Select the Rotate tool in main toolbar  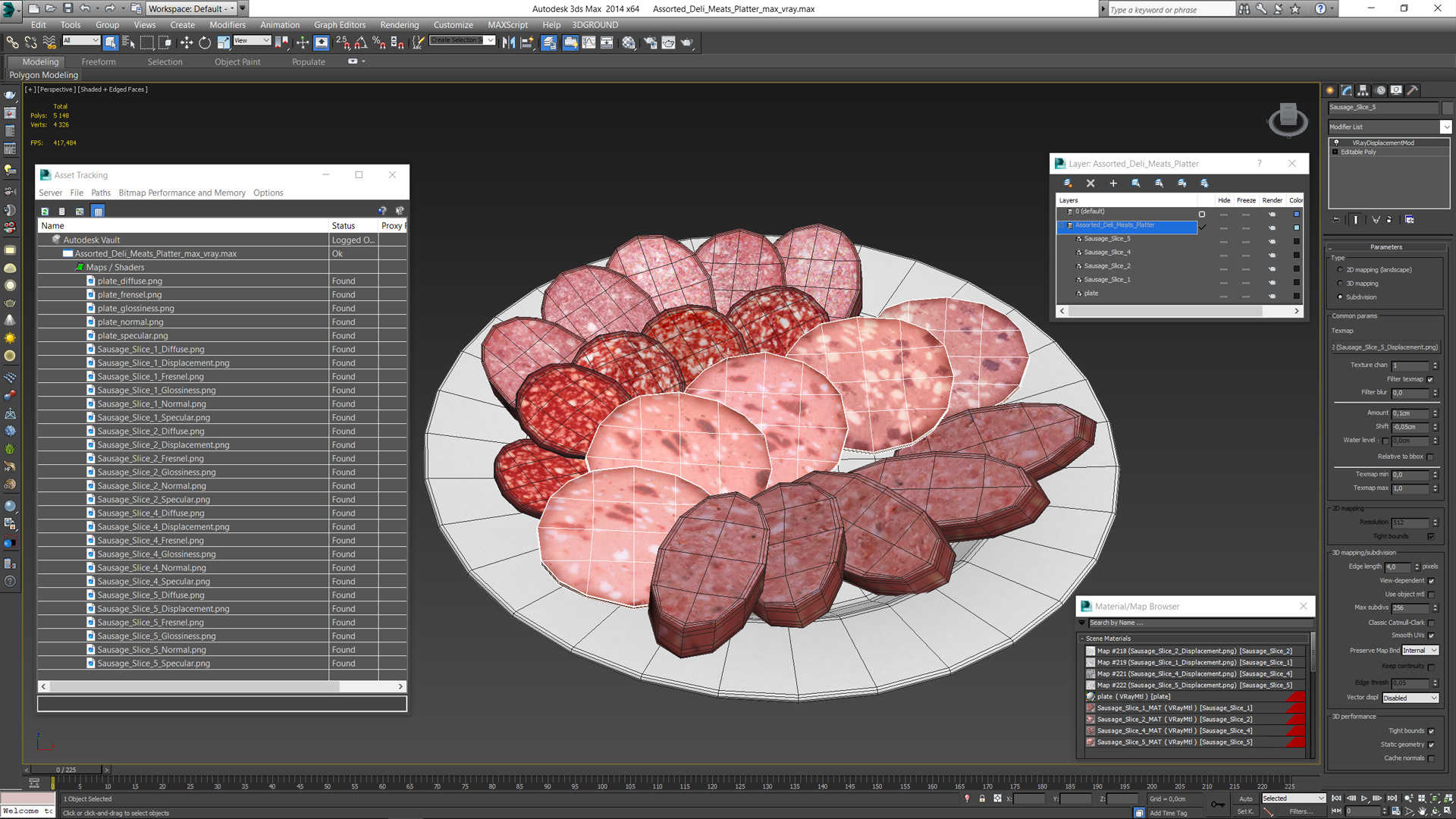tap(205, 42)
